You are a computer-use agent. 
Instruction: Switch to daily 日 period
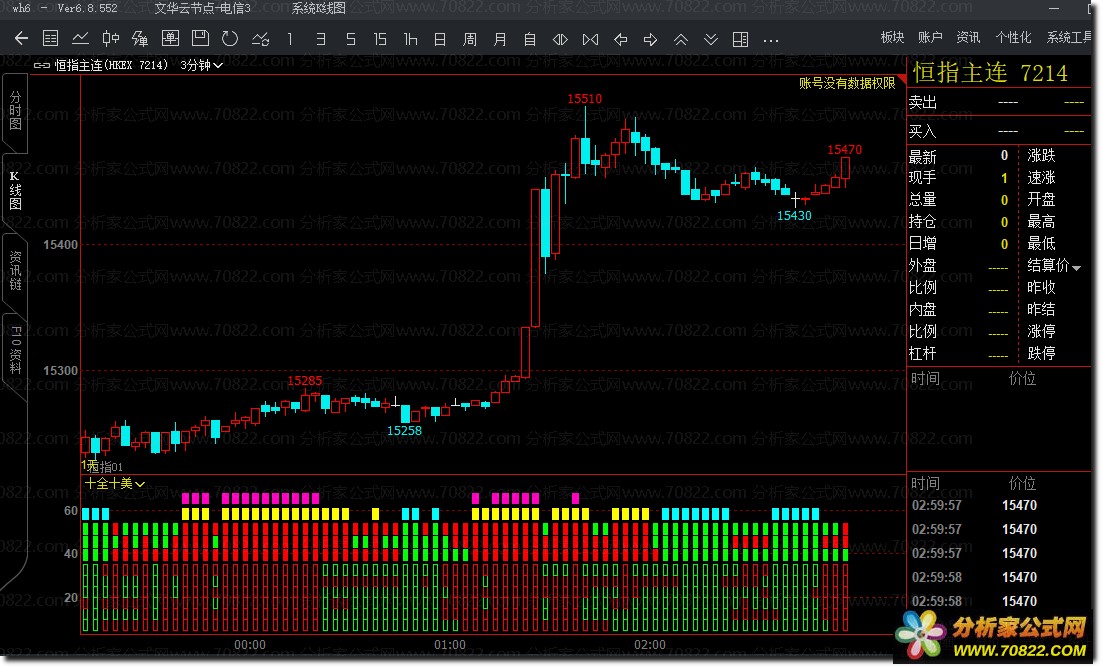pos(440,39)
